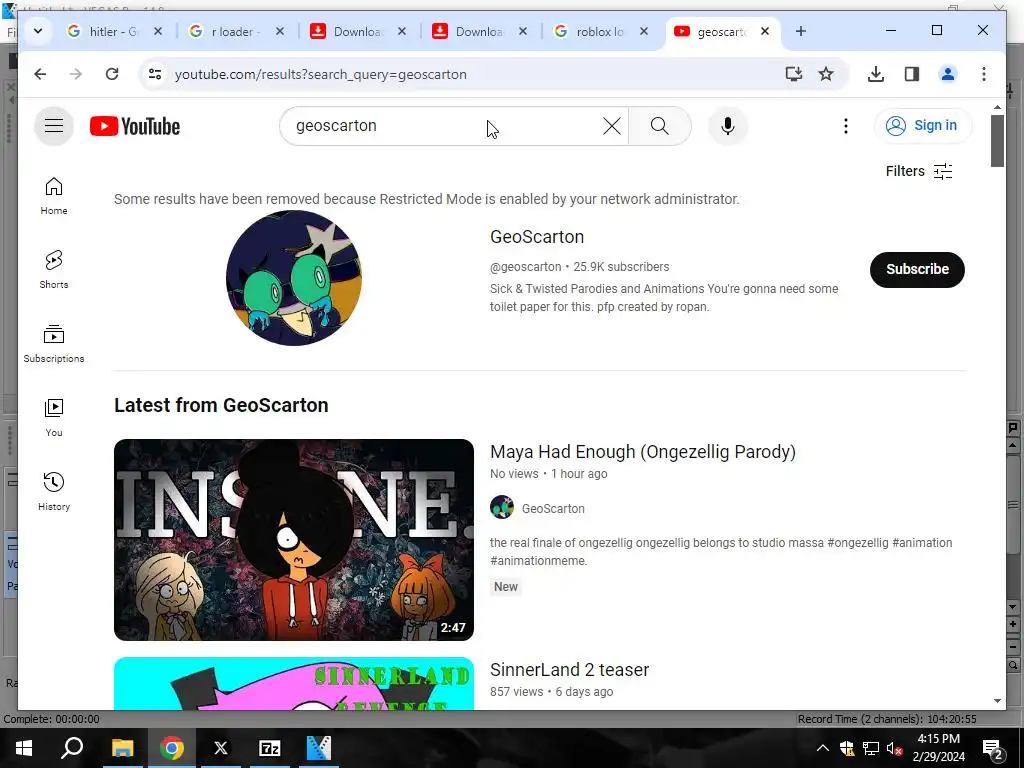Open the Chrome three-dot menu
The width and height of the screenshot is (1024, 768).
pyautogui.click(x=984, y=74)
